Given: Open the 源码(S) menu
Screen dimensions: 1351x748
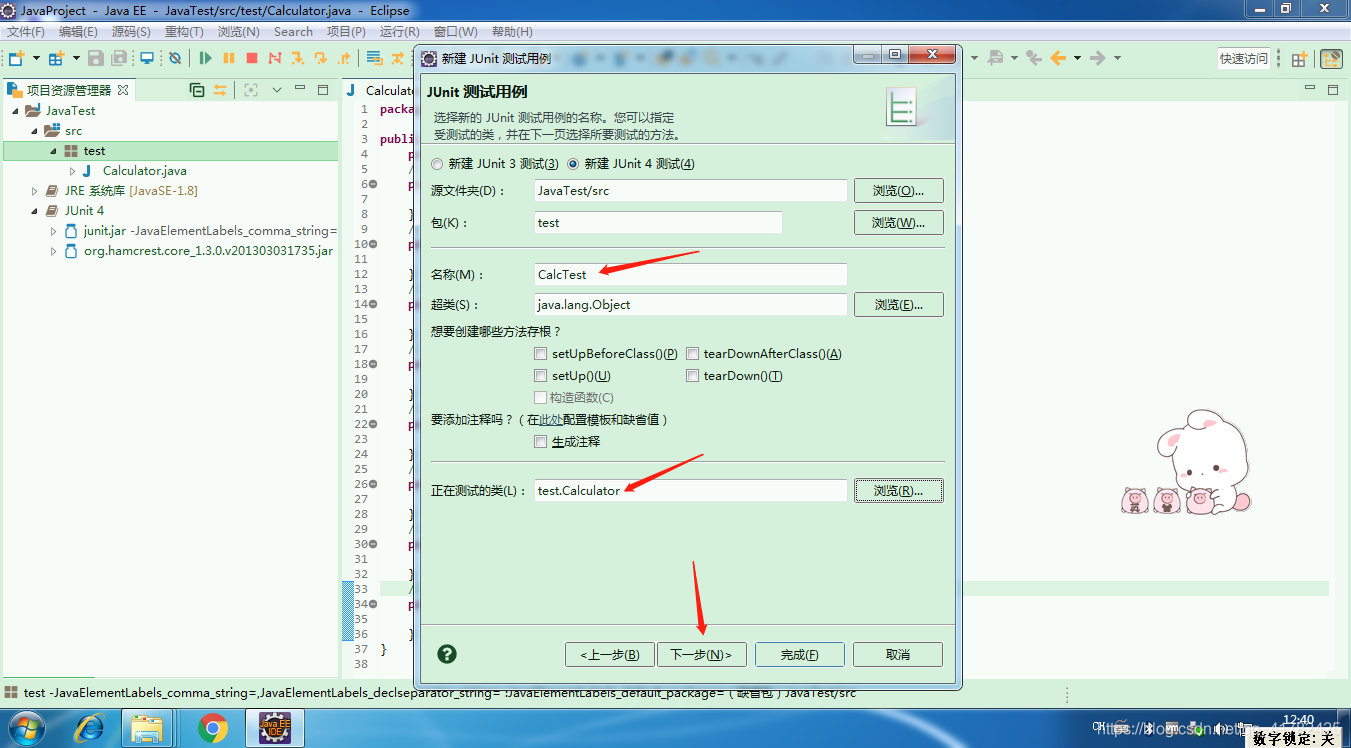Looking at the screenshot, I should (x=131, y=32).
